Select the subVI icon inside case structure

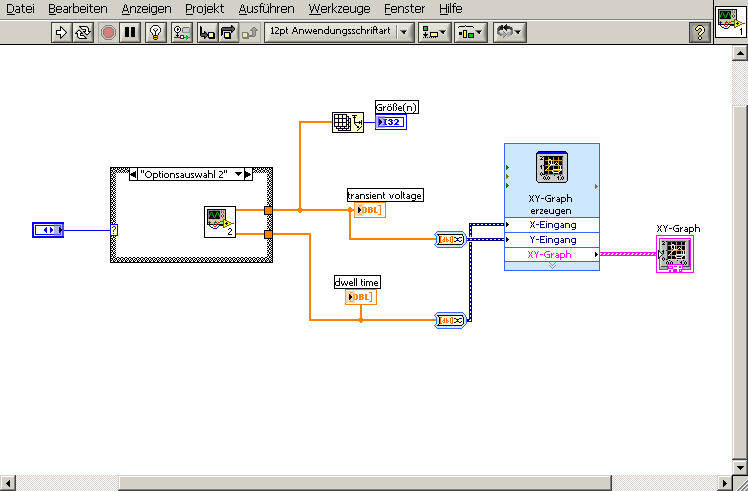(x=220, y=222)
